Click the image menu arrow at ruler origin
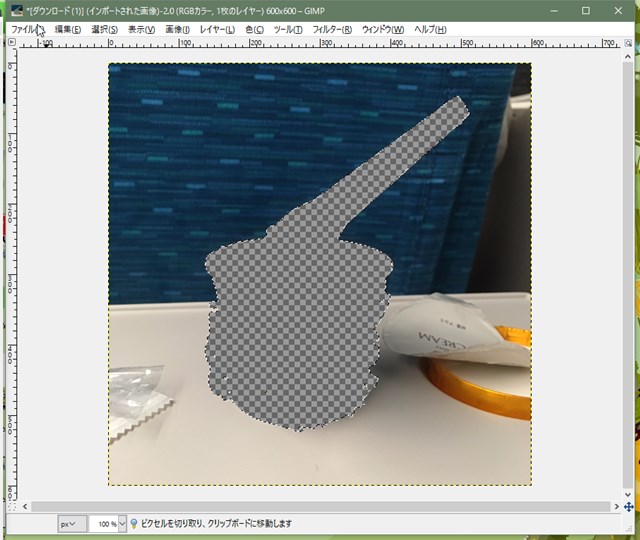 (x=13, y=43)
